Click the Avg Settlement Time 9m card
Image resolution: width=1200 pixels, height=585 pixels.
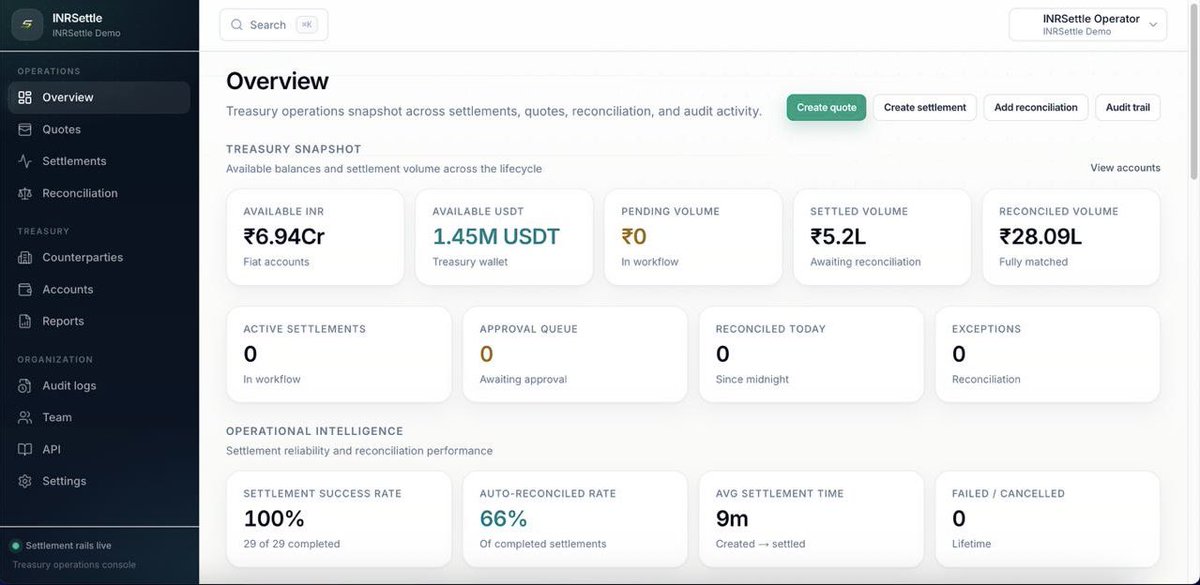click(811, 520)
